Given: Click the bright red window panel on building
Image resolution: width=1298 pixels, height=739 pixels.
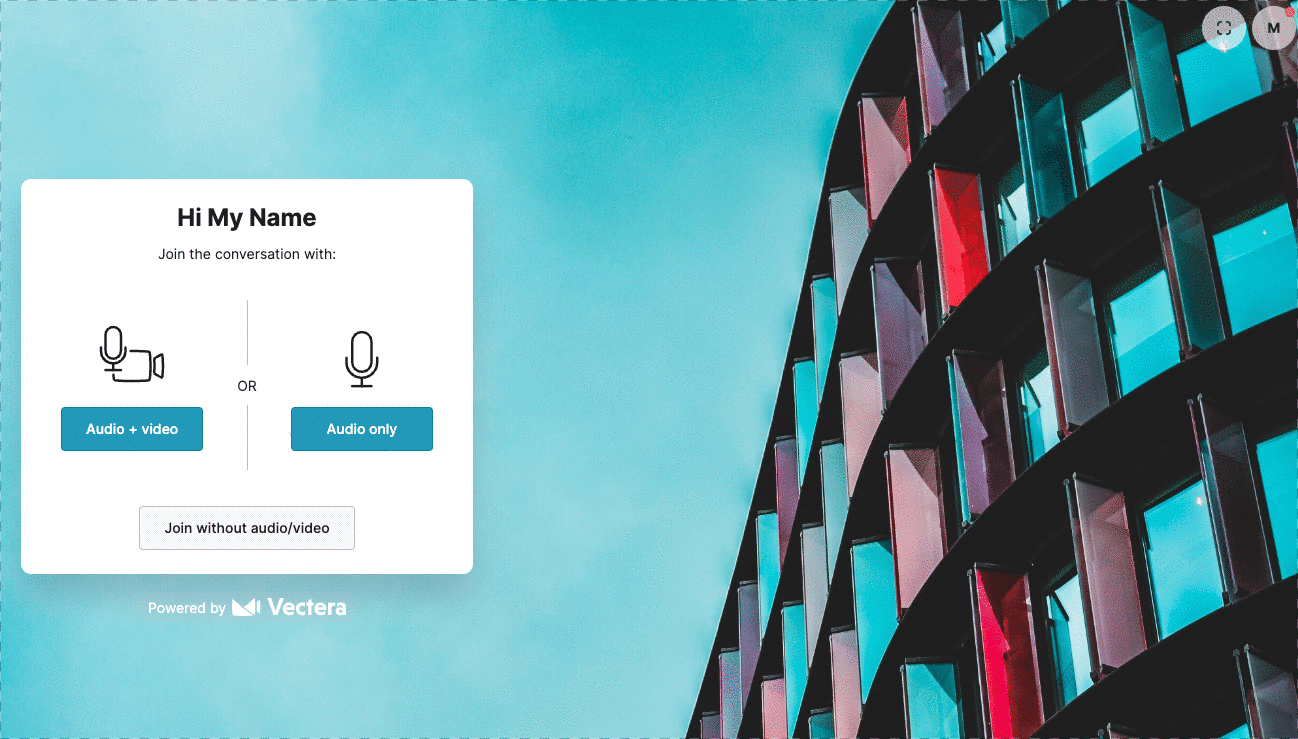Looking at the screenshot, I should [958, 240].
